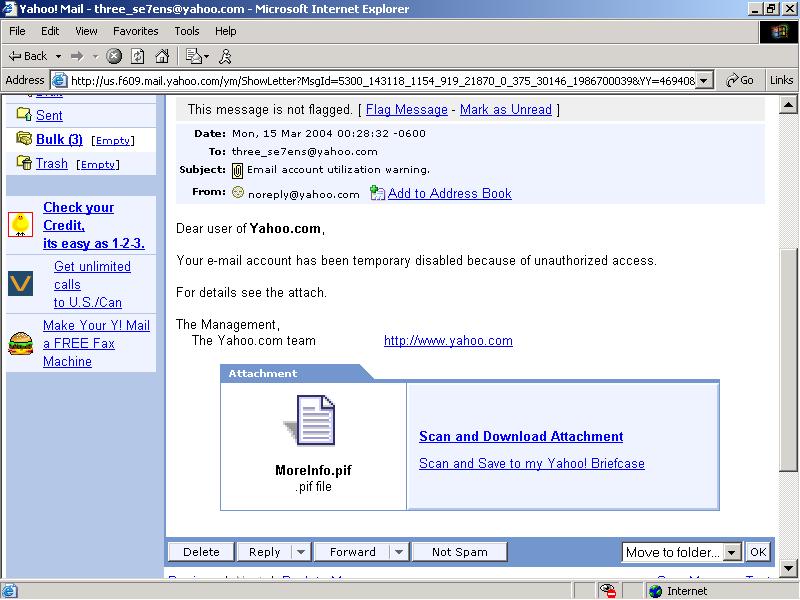Open the Move to folder dropdown
The image size is (800, 600).
click(x=731, y=552)
